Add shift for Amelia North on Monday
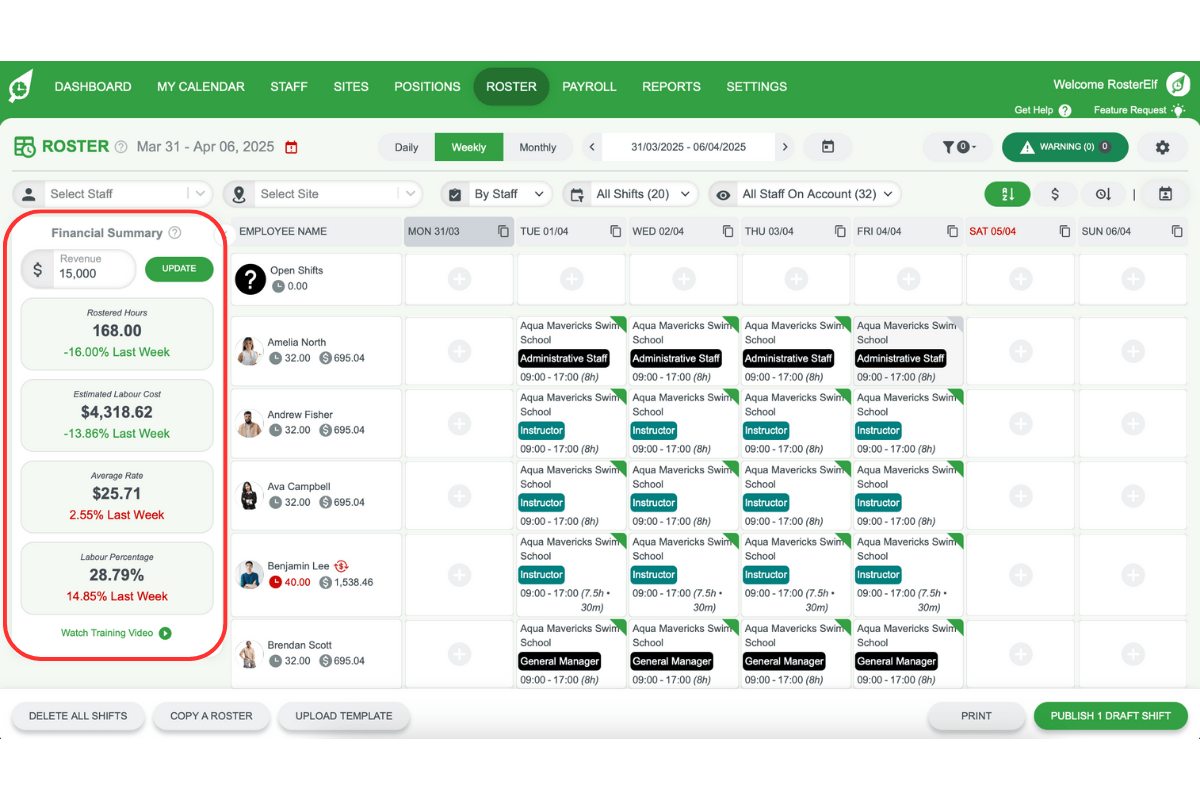The height and width of the screenshot is (800, 1200). (459, 351)
